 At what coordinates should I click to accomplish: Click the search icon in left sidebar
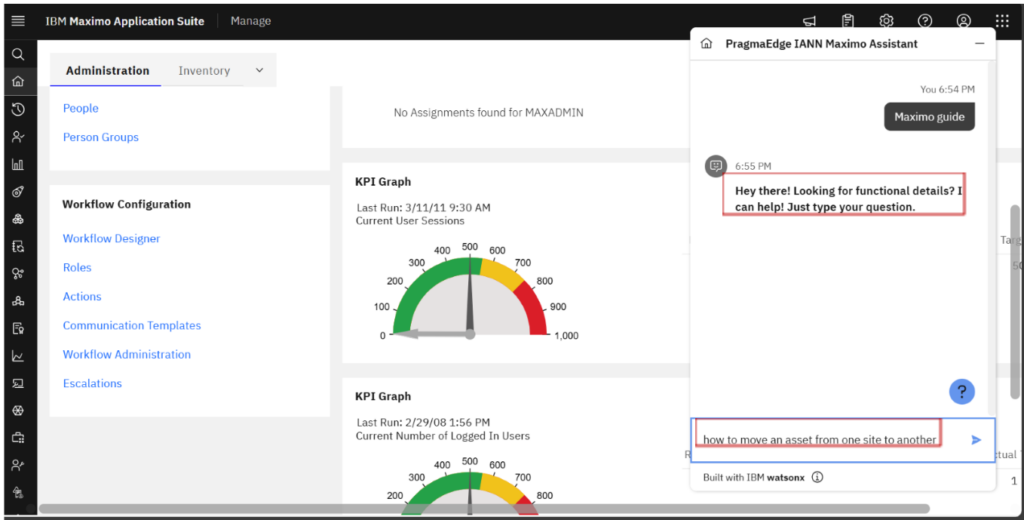18,54
